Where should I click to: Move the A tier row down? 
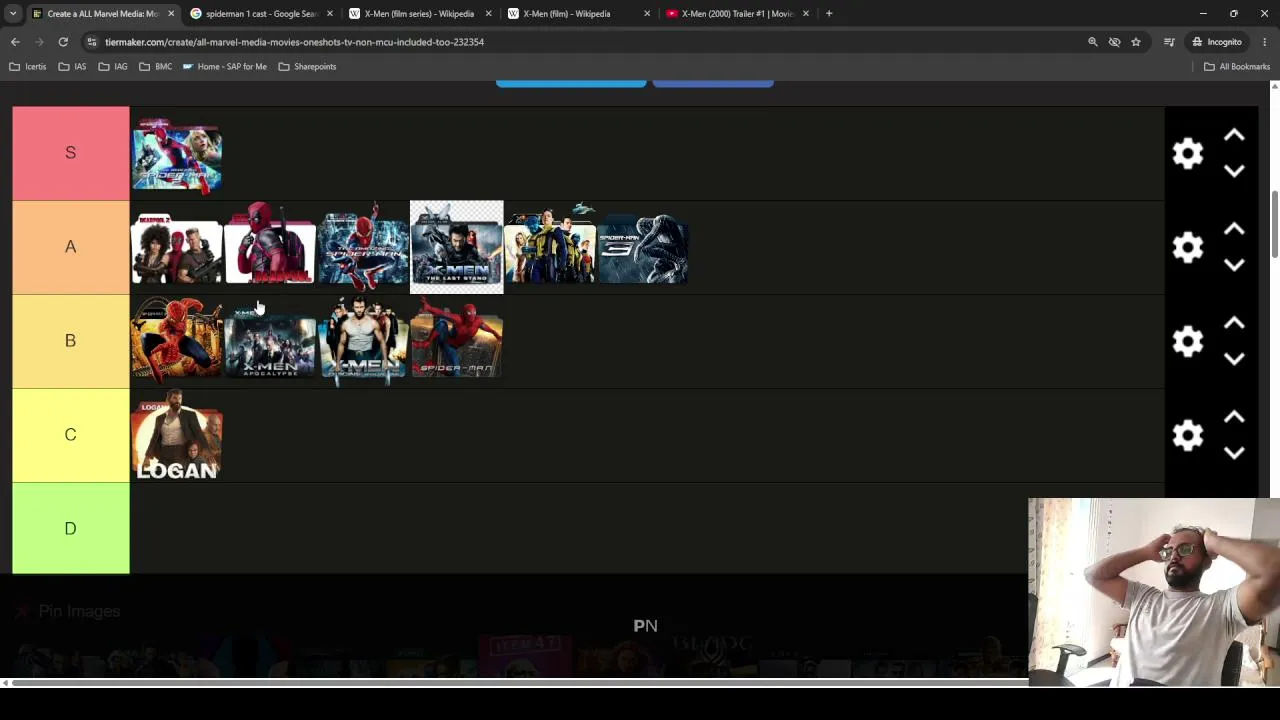[x=1234, y=265]
